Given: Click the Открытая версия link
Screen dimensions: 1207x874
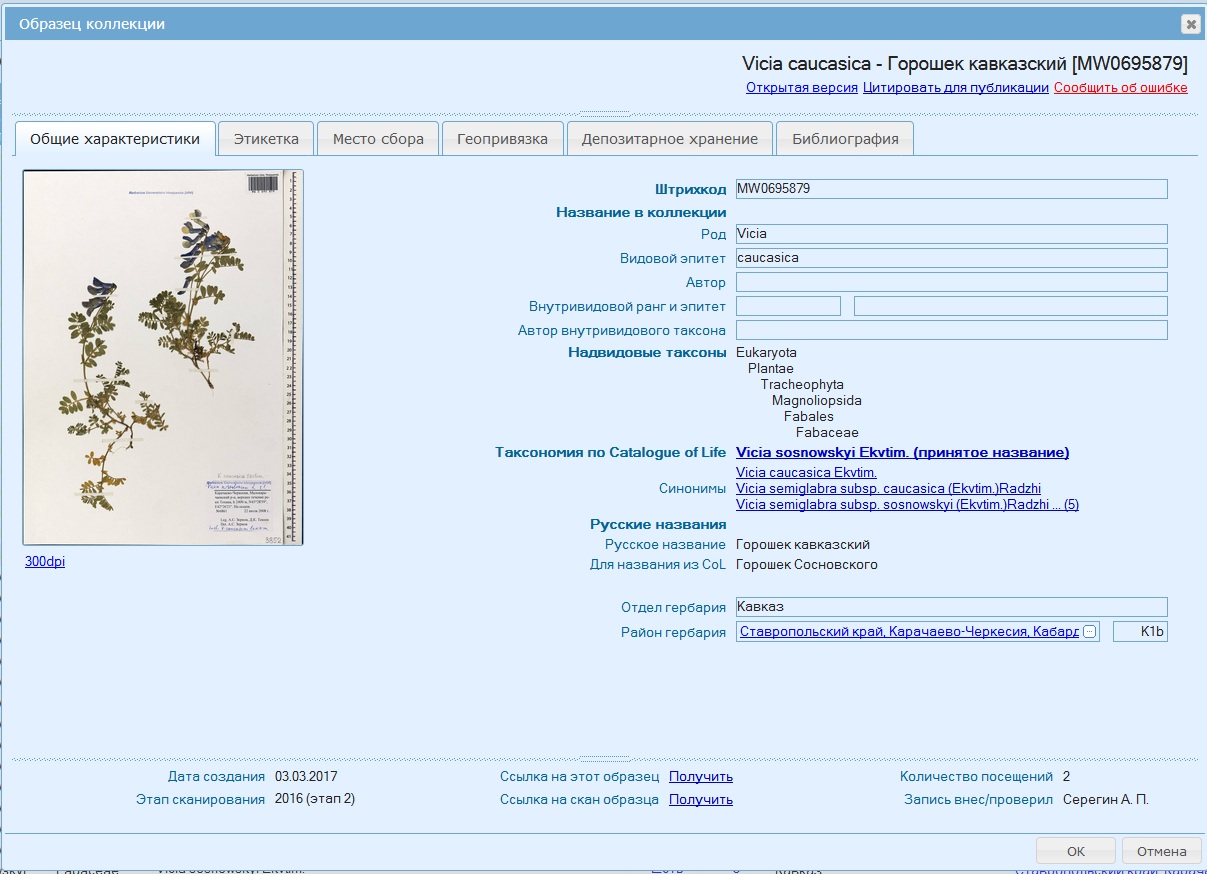Looking at the screenshot, I should 801,88.
